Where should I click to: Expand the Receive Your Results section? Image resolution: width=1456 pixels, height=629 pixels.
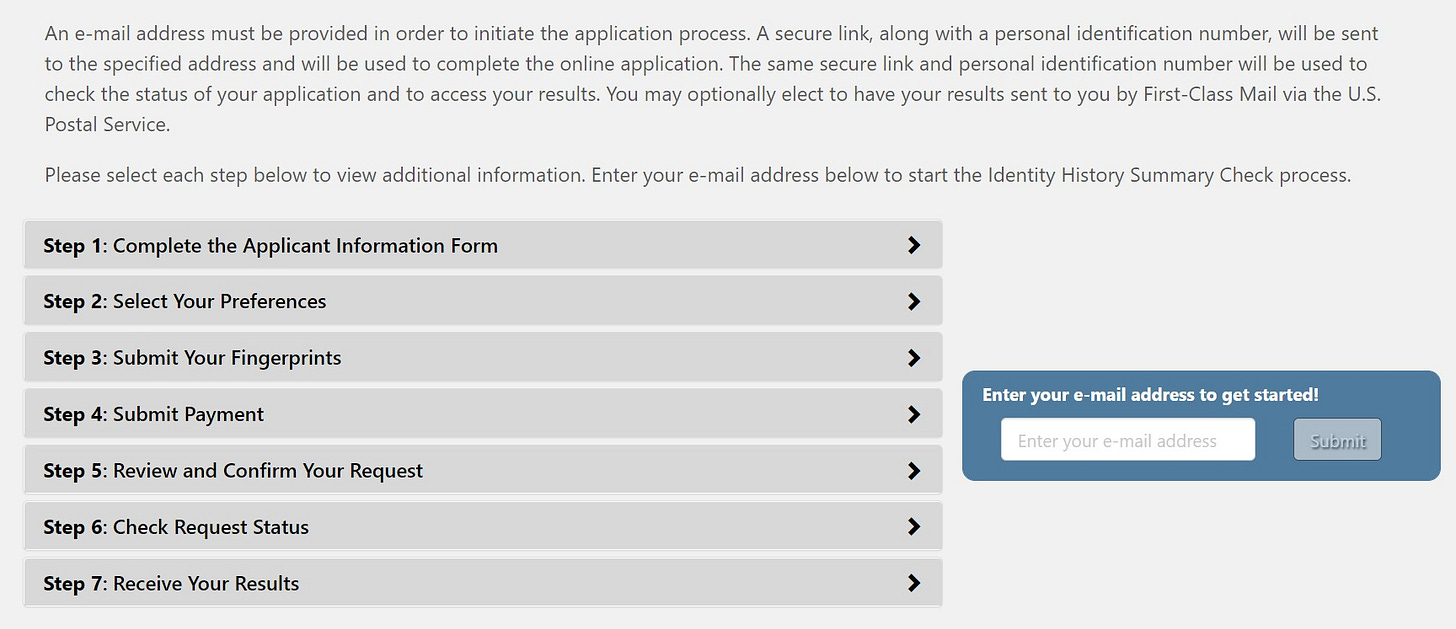pos(483,582)
